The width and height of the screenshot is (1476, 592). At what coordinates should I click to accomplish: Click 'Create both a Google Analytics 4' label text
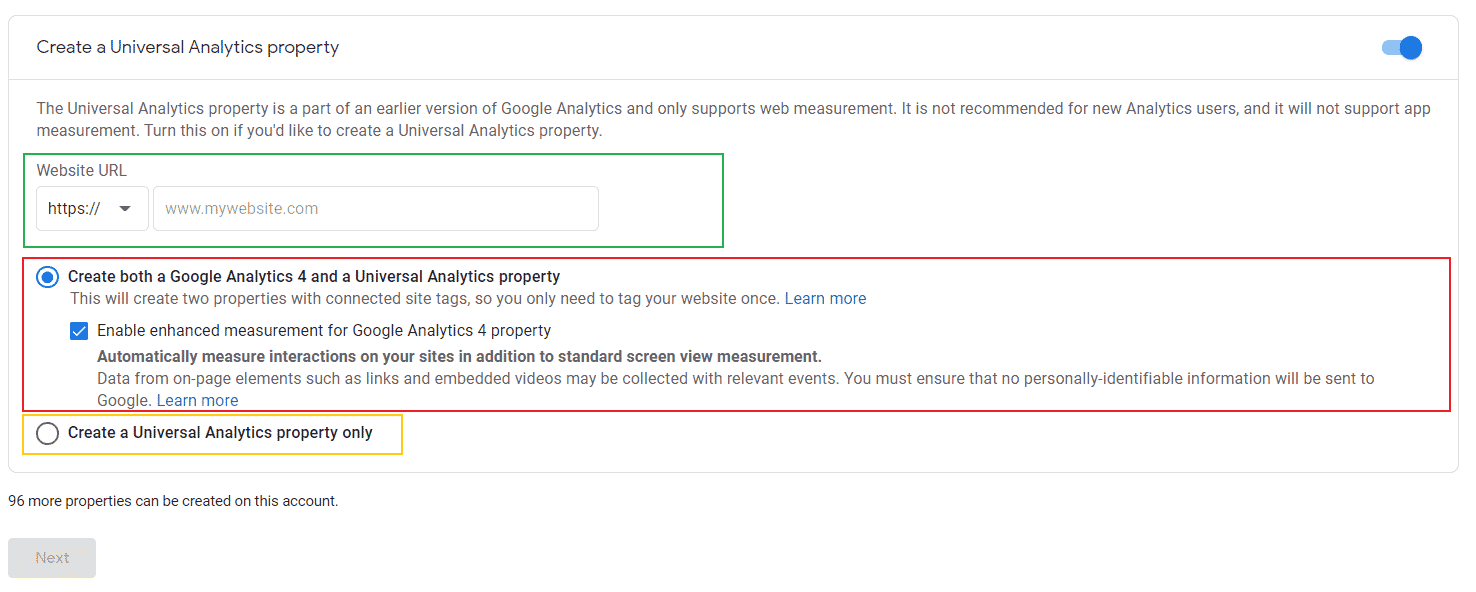tap(314, 277)
